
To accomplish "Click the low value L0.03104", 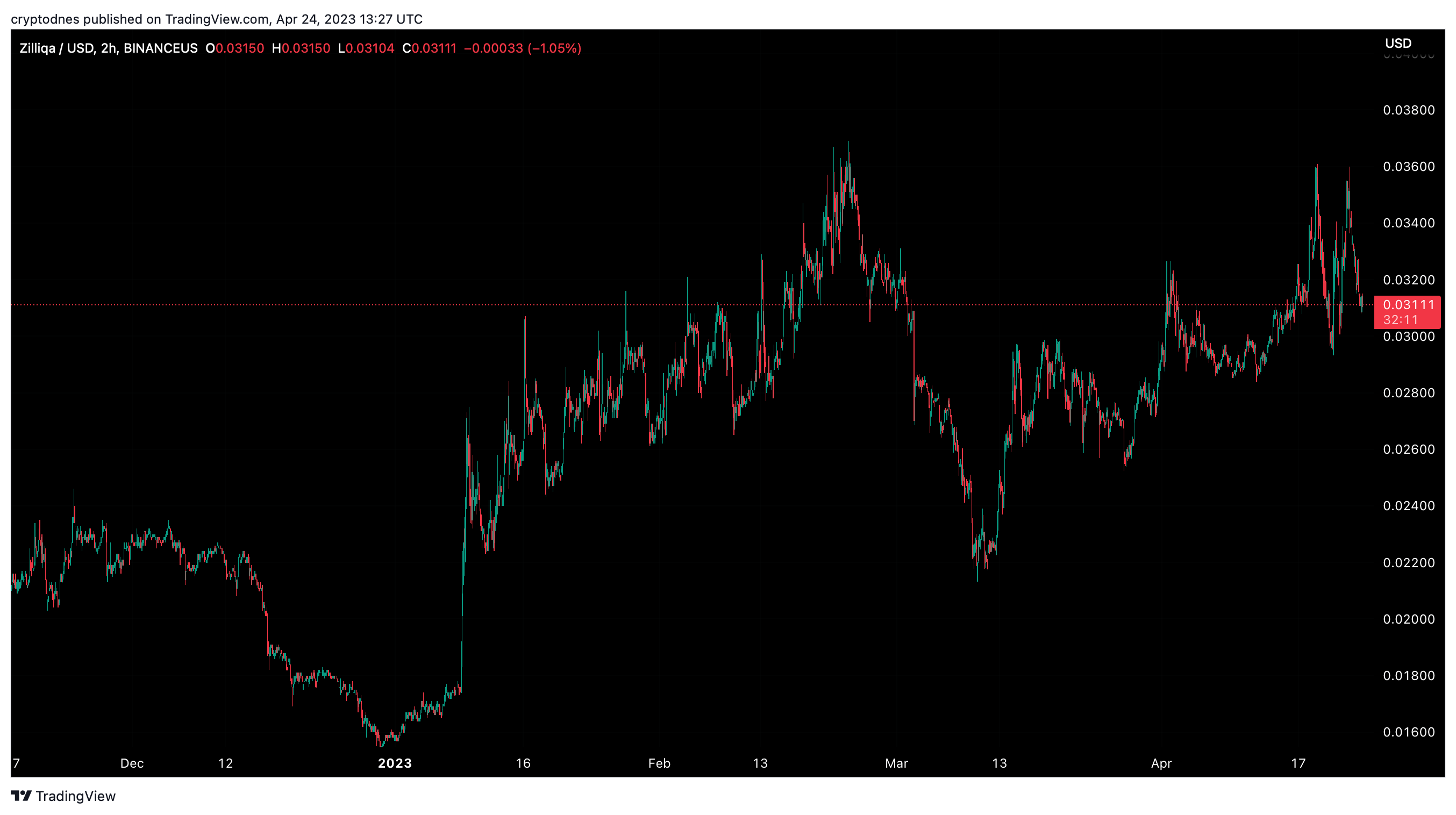I will click(366, 48).
